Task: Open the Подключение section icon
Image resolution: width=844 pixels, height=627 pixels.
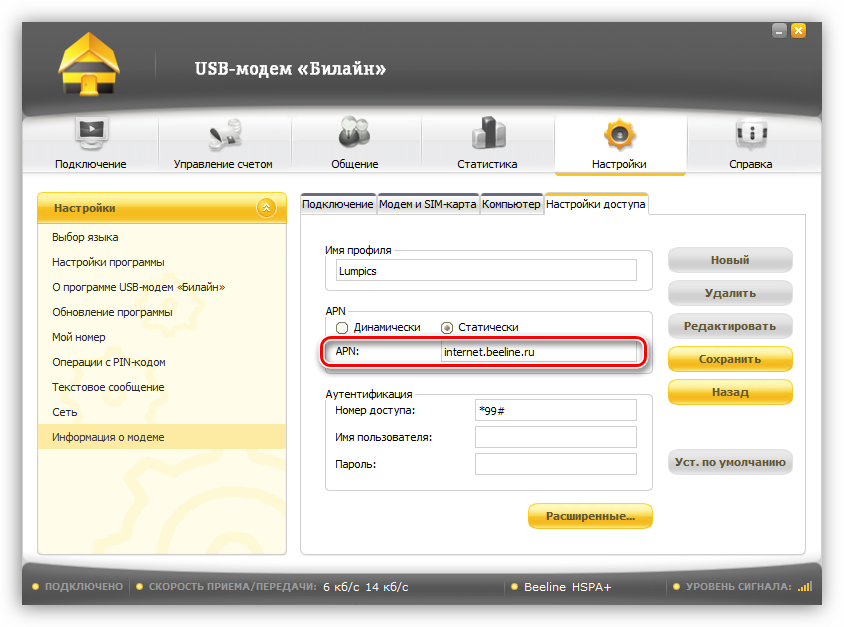Action: [x=91, y=134]
